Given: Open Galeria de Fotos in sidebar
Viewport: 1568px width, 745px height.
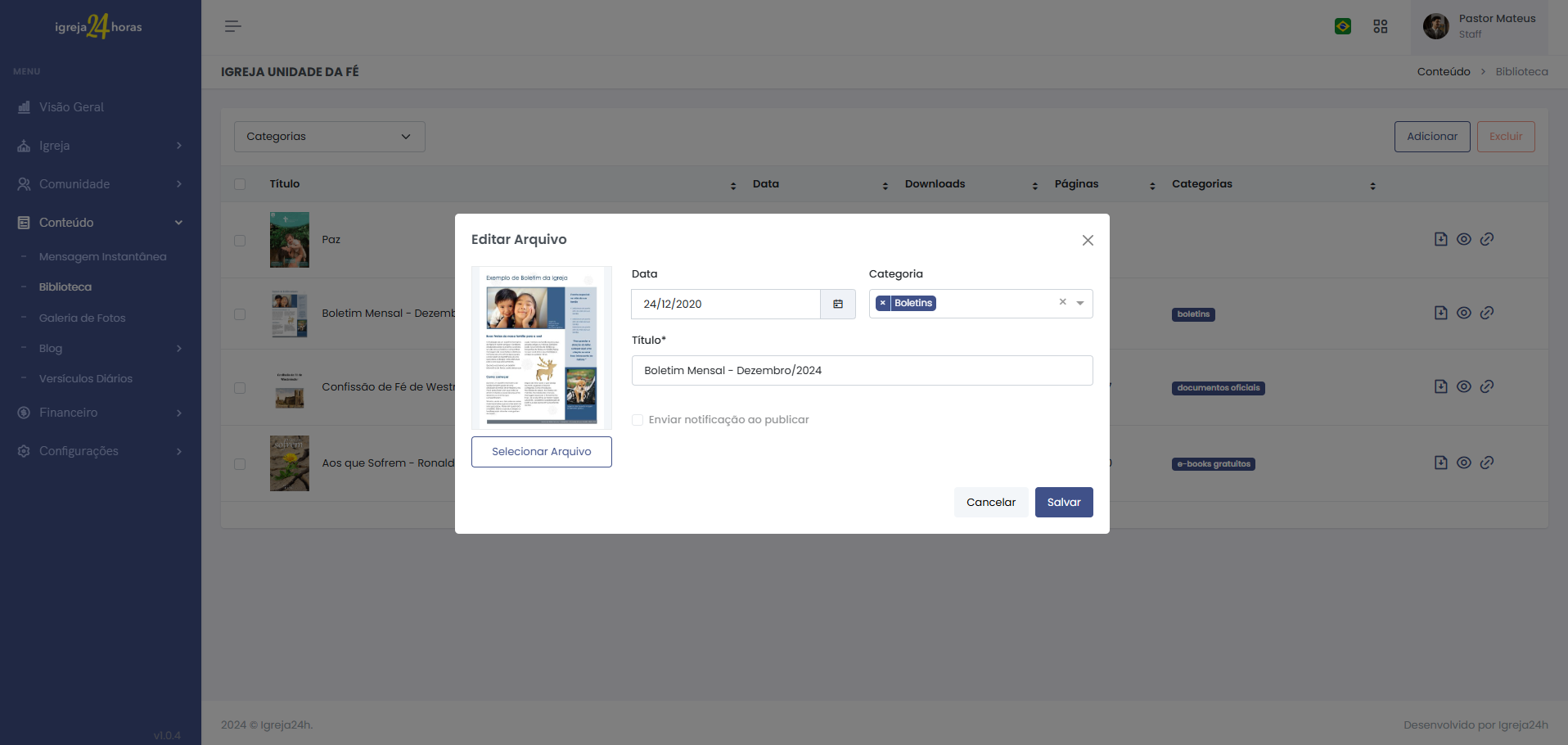Looking at the screenshot, I should coord(82,318).
